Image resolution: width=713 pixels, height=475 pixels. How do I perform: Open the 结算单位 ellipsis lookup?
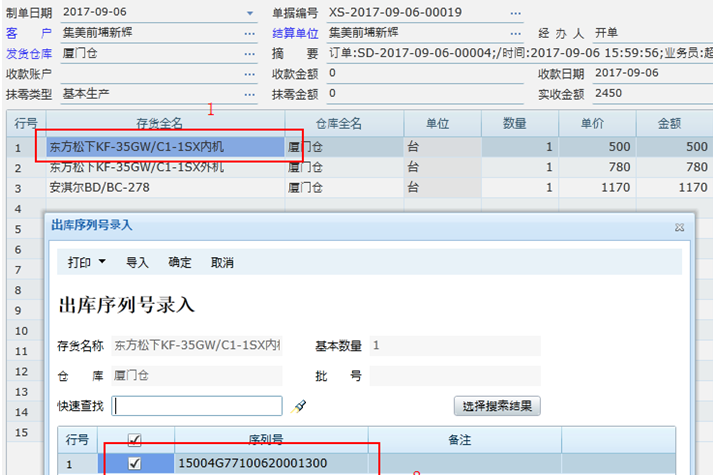[x=516, y=33]
